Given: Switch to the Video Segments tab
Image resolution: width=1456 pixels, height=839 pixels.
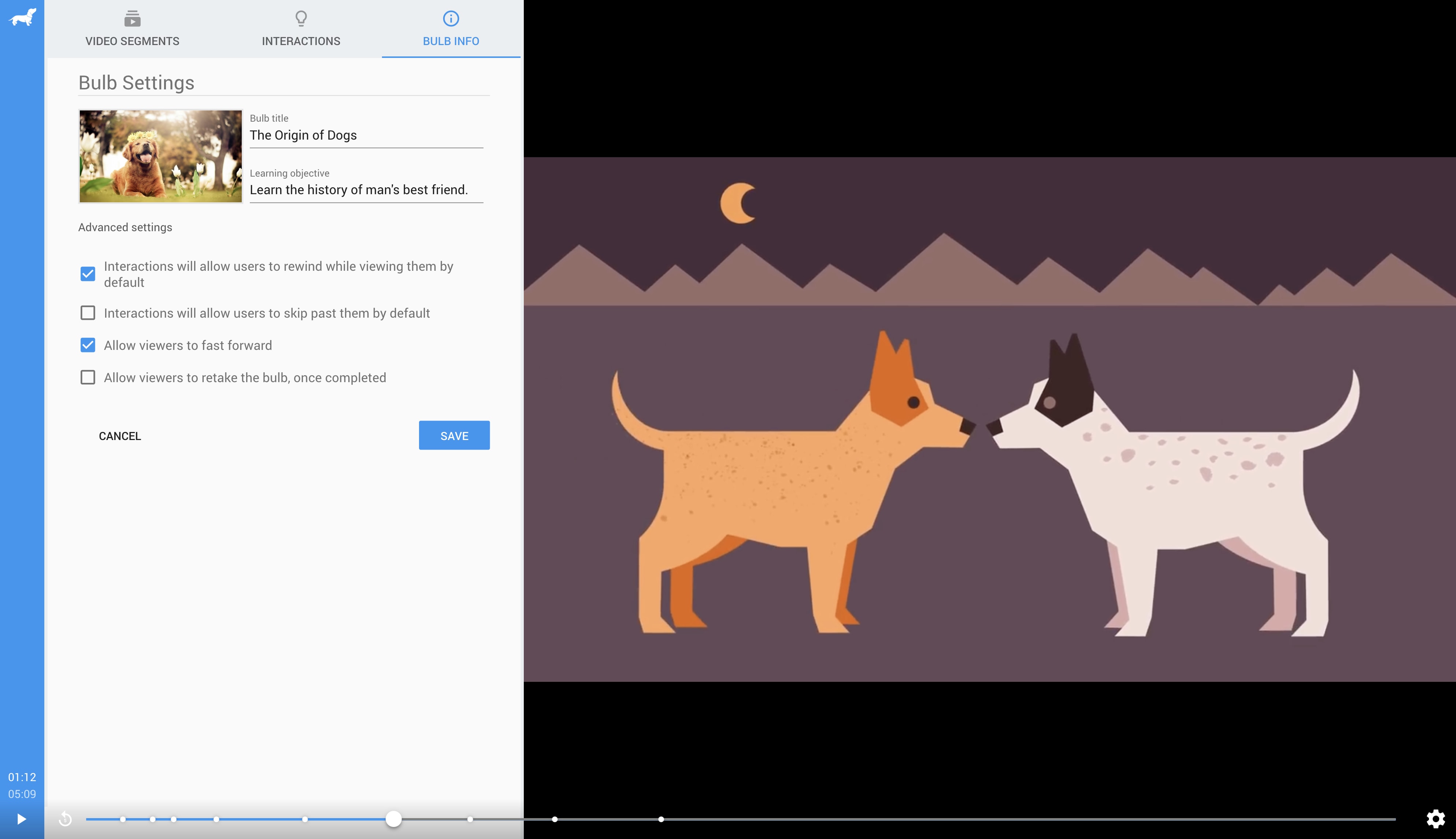Looking at the screenshot, I should point(132,28).
